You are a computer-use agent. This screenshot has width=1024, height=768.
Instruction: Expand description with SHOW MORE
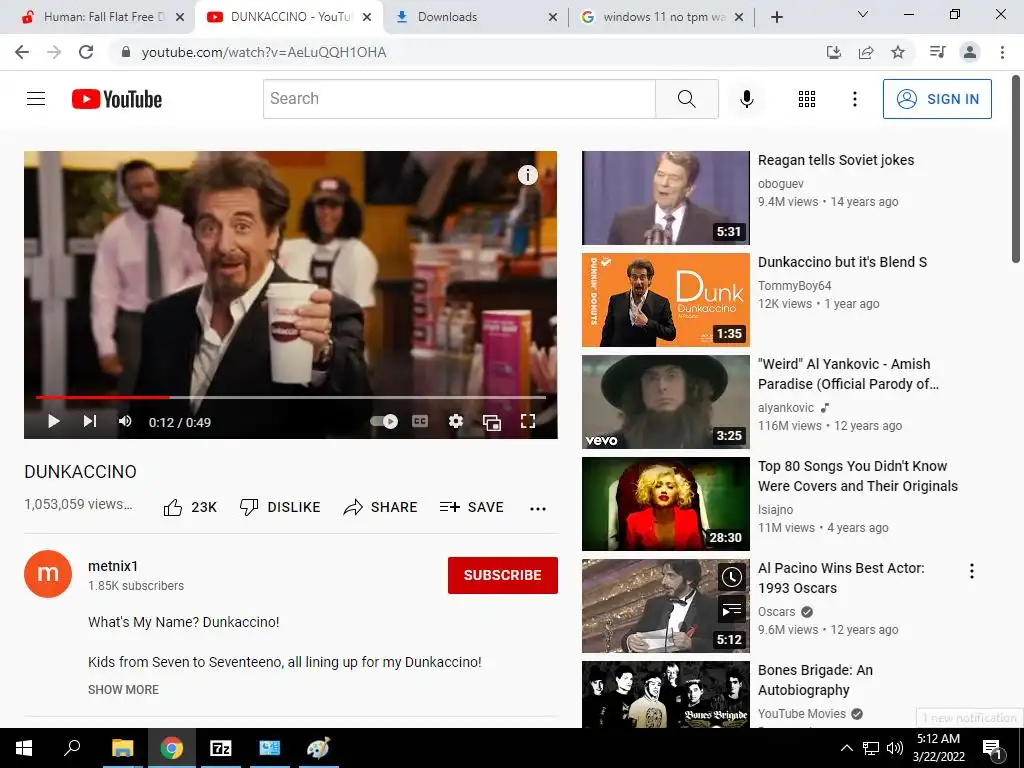coord(123,690)
